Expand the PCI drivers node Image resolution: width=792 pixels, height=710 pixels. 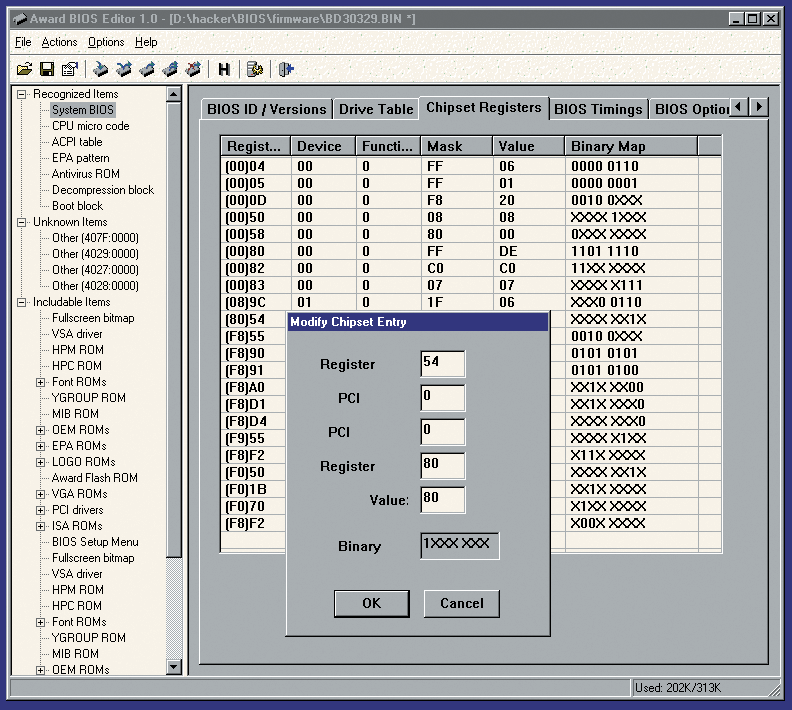[x=40, y=511]
